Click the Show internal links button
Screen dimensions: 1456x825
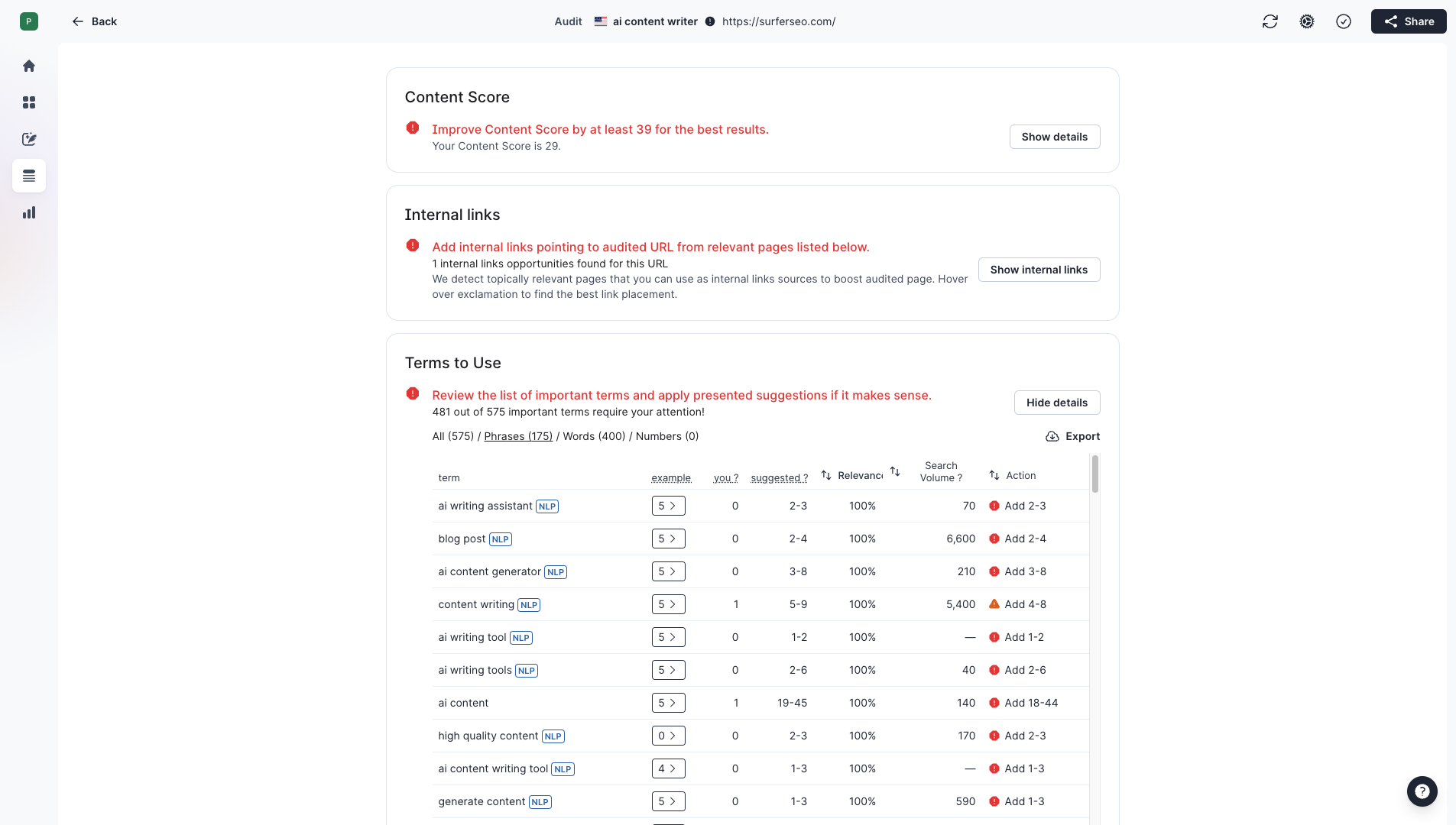tap(1039, 270)
